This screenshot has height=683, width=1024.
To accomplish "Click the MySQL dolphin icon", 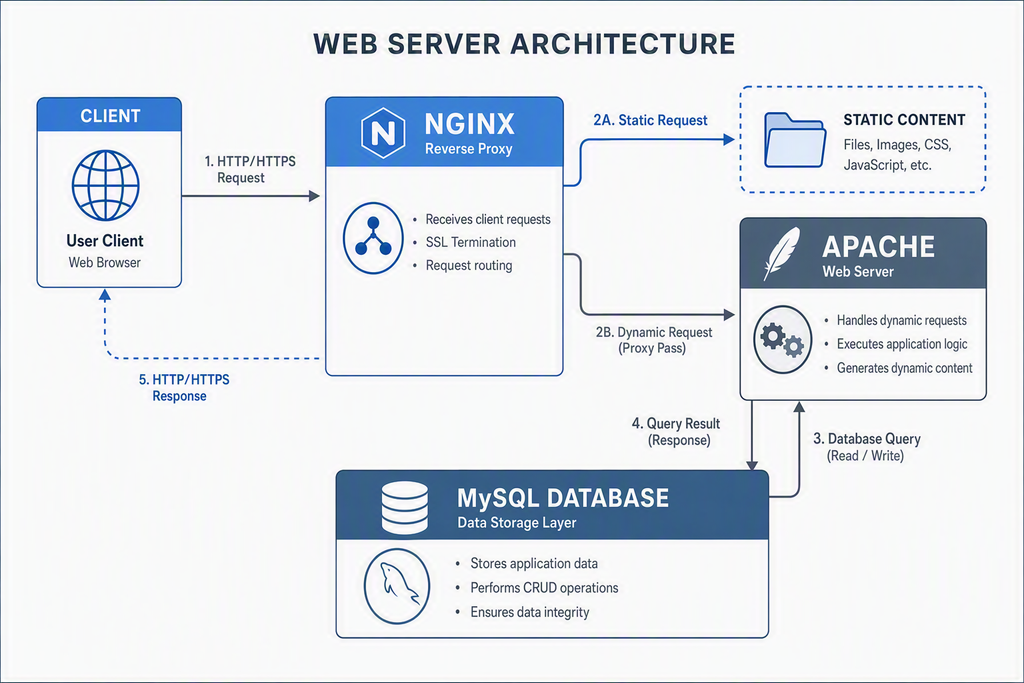I will 397,586.
